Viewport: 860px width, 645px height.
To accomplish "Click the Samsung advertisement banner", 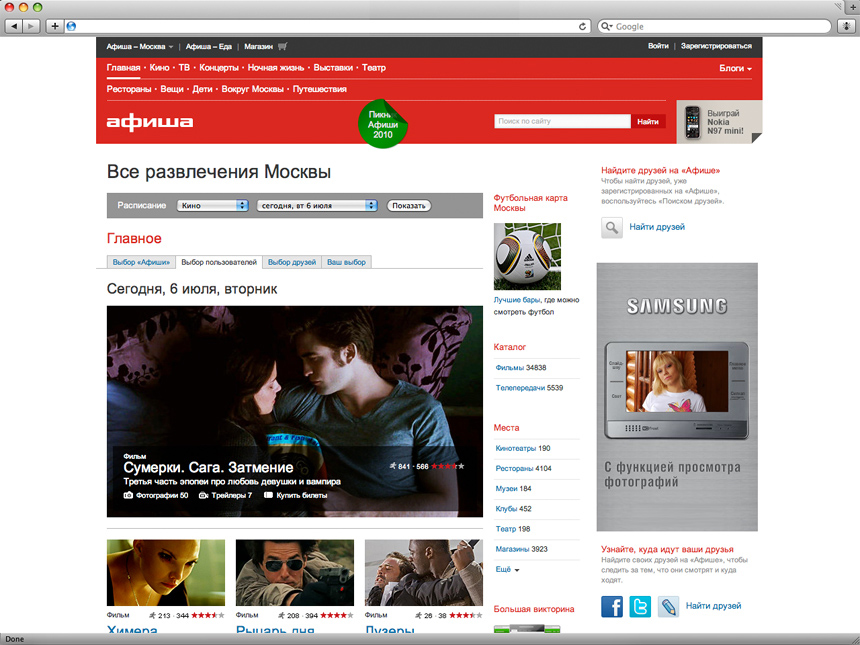I will point(677,397).
